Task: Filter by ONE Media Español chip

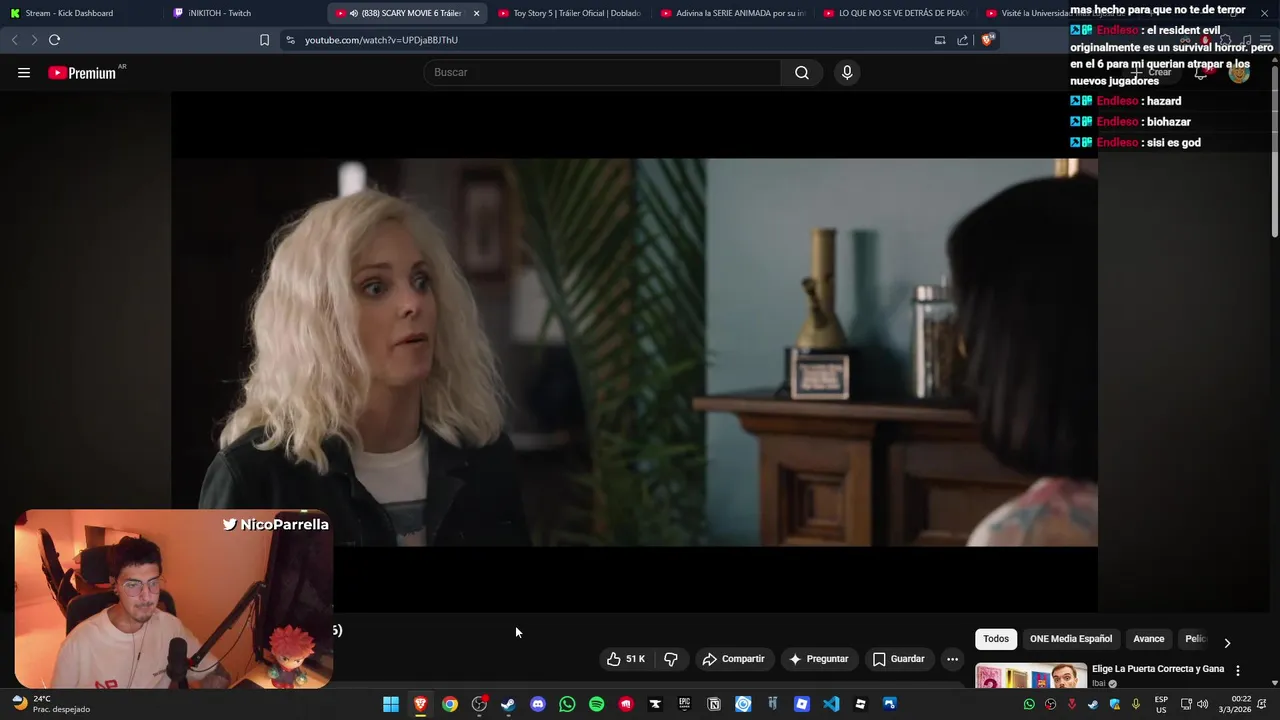Action: (1071, 639)
